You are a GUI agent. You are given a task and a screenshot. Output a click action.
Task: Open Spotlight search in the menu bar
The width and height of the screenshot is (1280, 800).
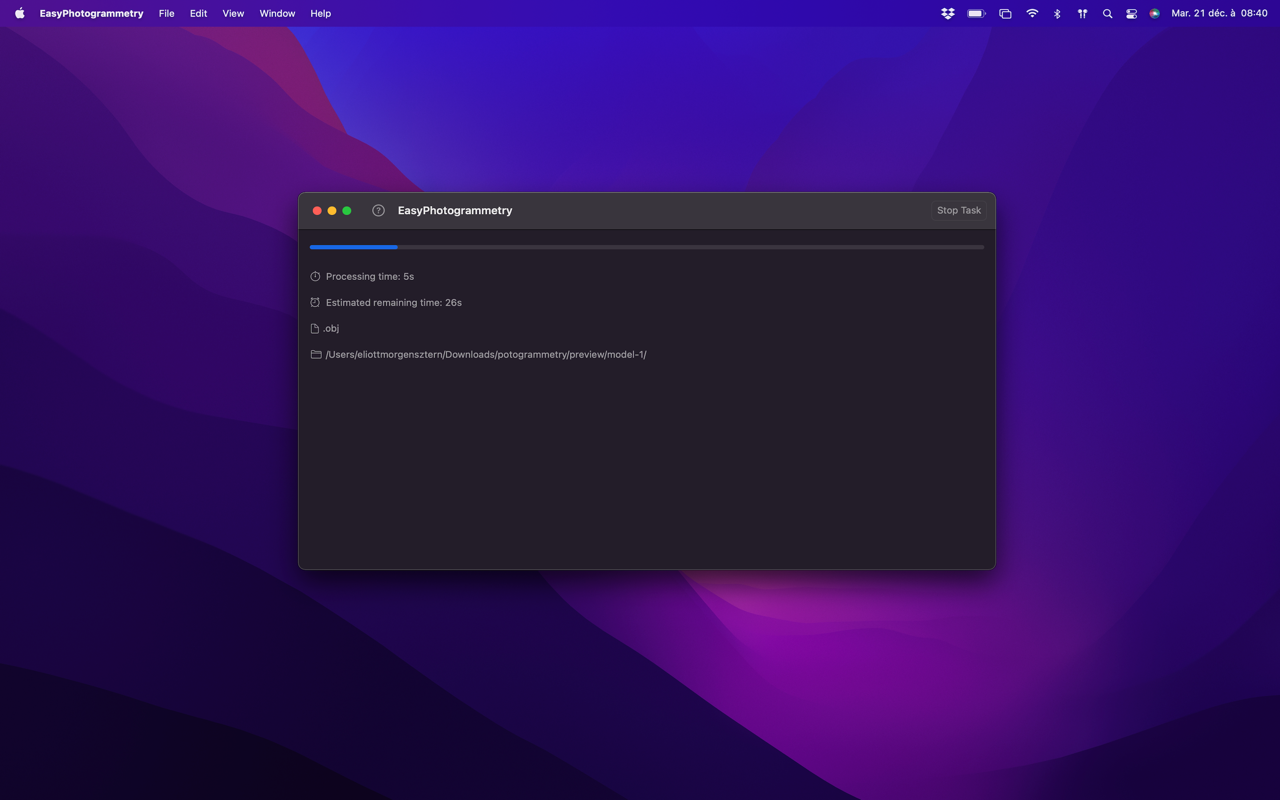click(1107, 14)
